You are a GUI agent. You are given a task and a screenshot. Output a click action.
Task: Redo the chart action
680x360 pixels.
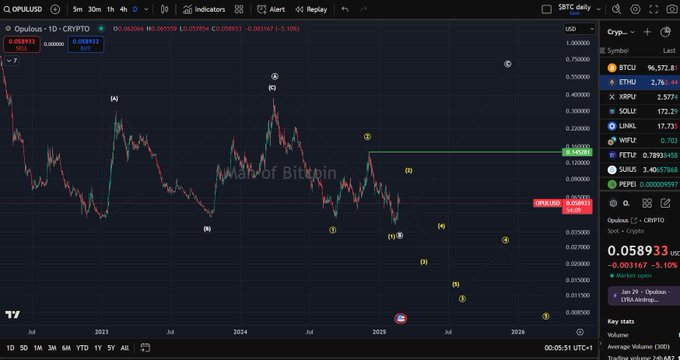(363, 9)
